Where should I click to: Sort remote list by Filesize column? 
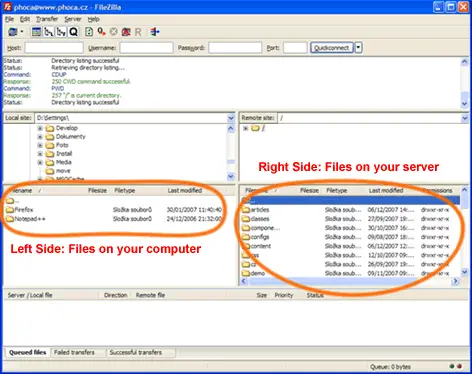[309, 190]
